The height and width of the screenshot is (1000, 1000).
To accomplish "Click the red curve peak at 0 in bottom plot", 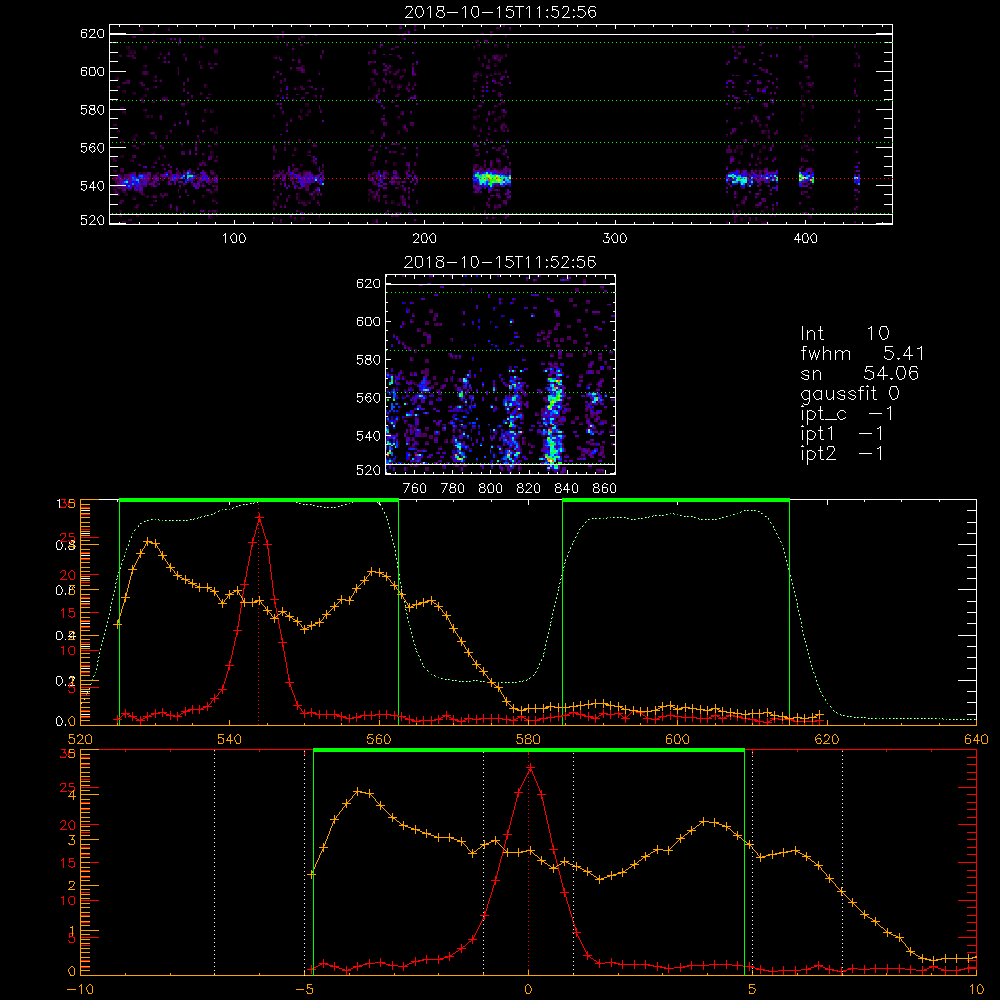I will pos(530,768).
